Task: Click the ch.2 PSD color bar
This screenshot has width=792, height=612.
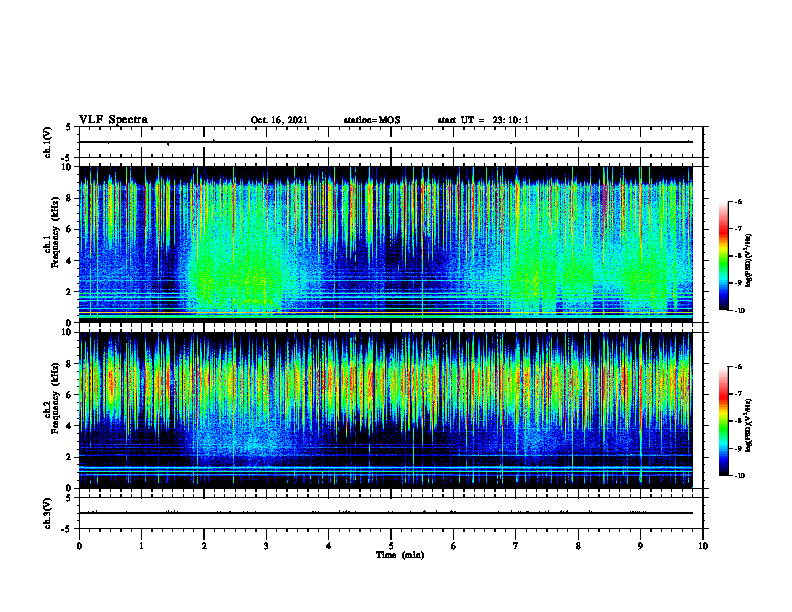Action: [724, 421]
